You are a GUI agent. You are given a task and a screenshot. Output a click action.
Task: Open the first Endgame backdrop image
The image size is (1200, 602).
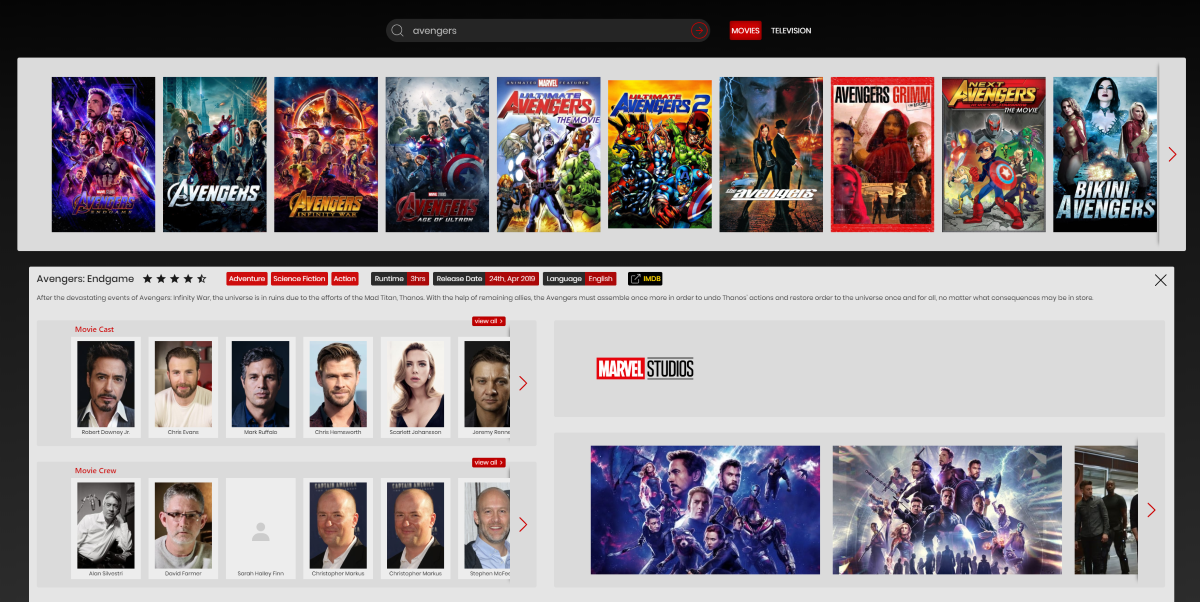tap(706, 510)
